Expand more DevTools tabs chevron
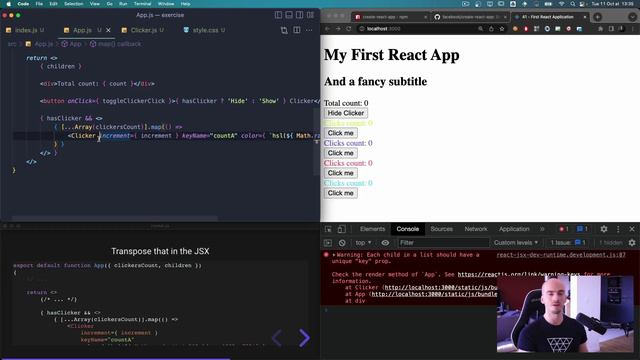Image resolution: width=640 pixels, height=360 pixels. [x=542, y=229]
